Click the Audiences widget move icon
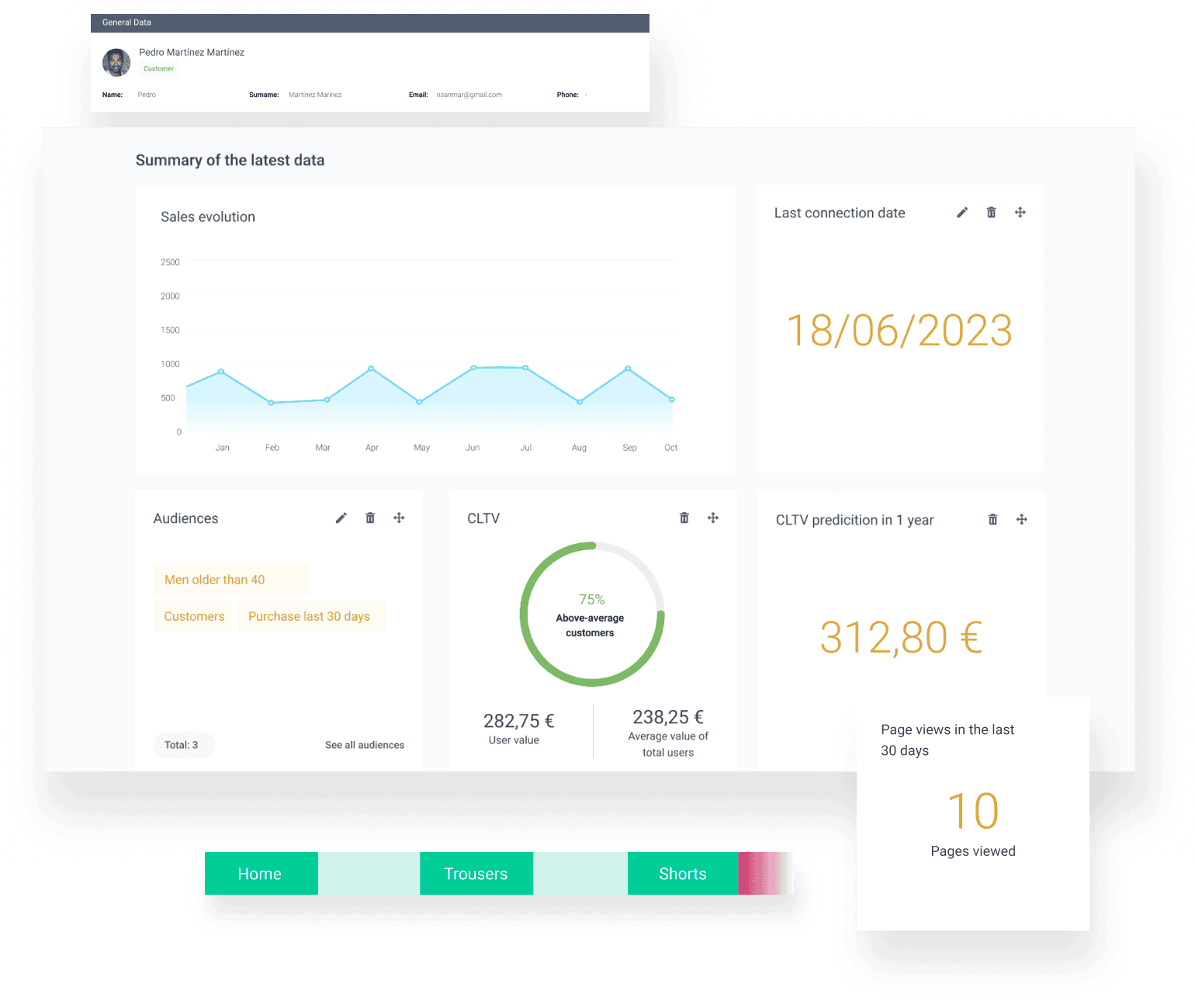Viewport: 1195px width, 1008px height. pos(399,518)
